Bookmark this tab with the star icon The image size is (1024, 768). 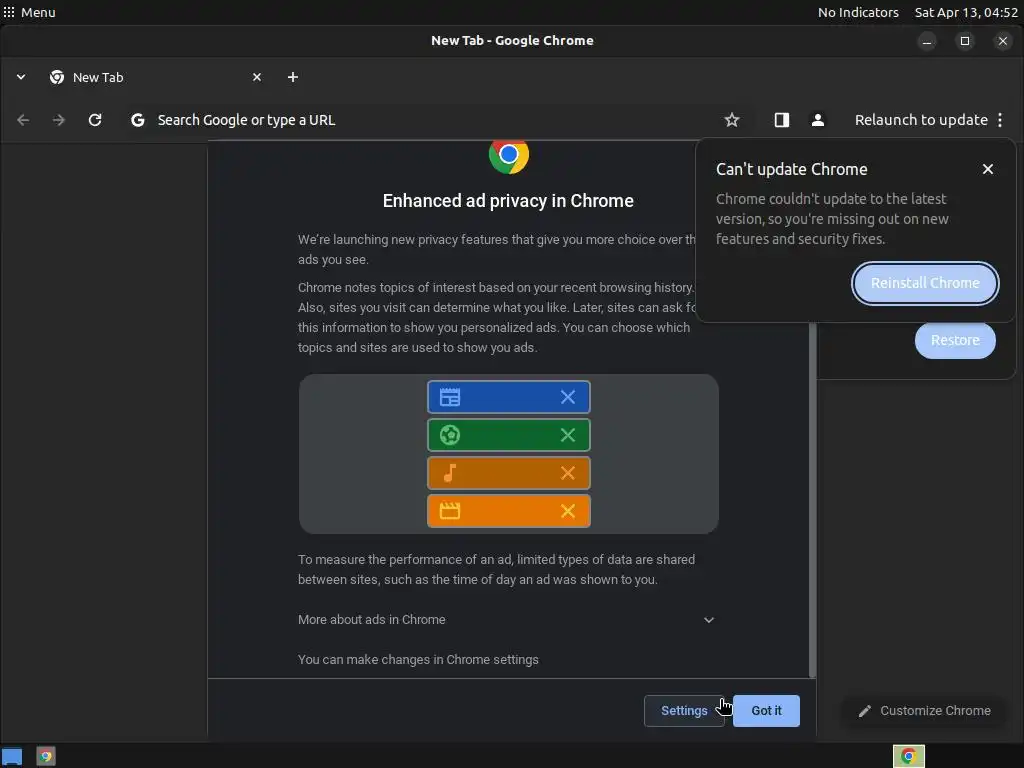(732, 120)
